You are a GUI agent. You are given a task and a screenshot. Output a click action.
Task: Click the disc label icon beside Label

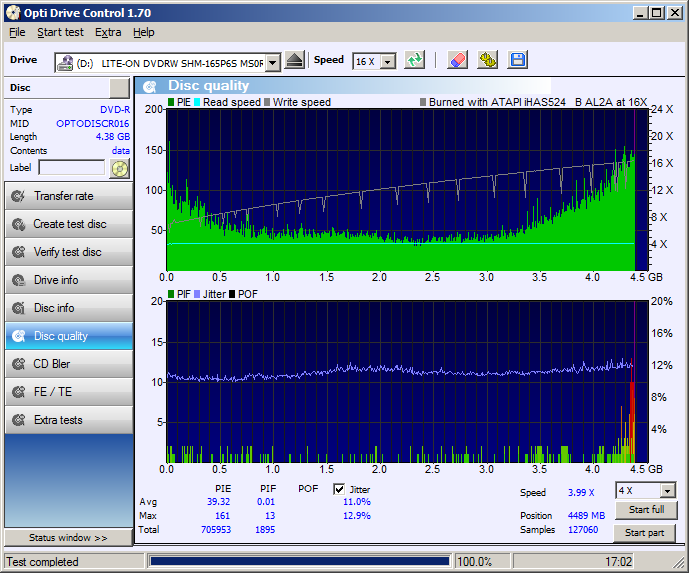coord(120,169)
